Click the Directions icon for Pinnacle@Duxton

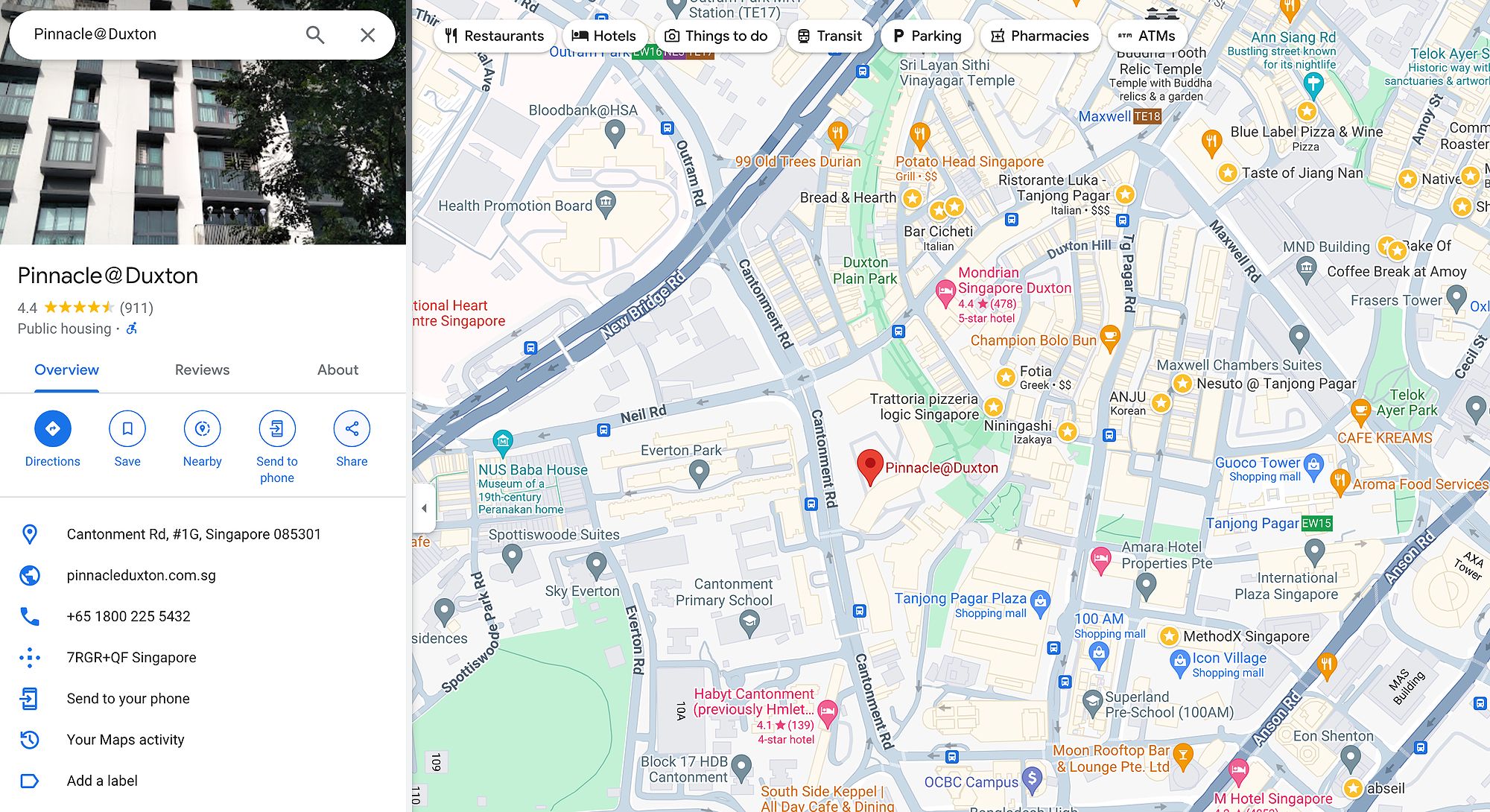click(x=52, y=428)
